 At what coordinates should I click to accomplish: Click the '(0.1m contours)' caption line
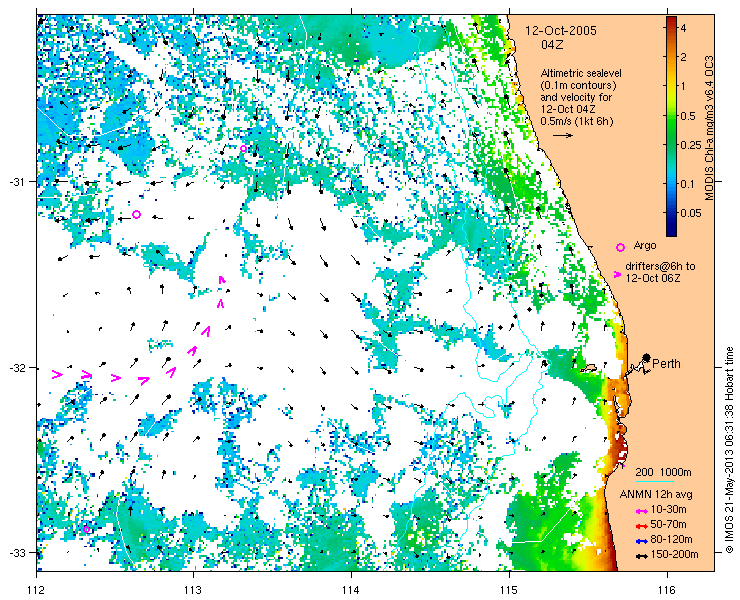click(578, 86)
